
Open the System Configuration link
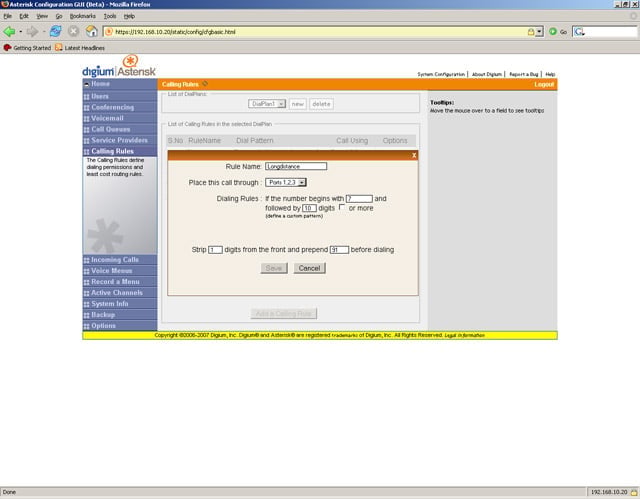pyautogui.click(x=441, y=74)
